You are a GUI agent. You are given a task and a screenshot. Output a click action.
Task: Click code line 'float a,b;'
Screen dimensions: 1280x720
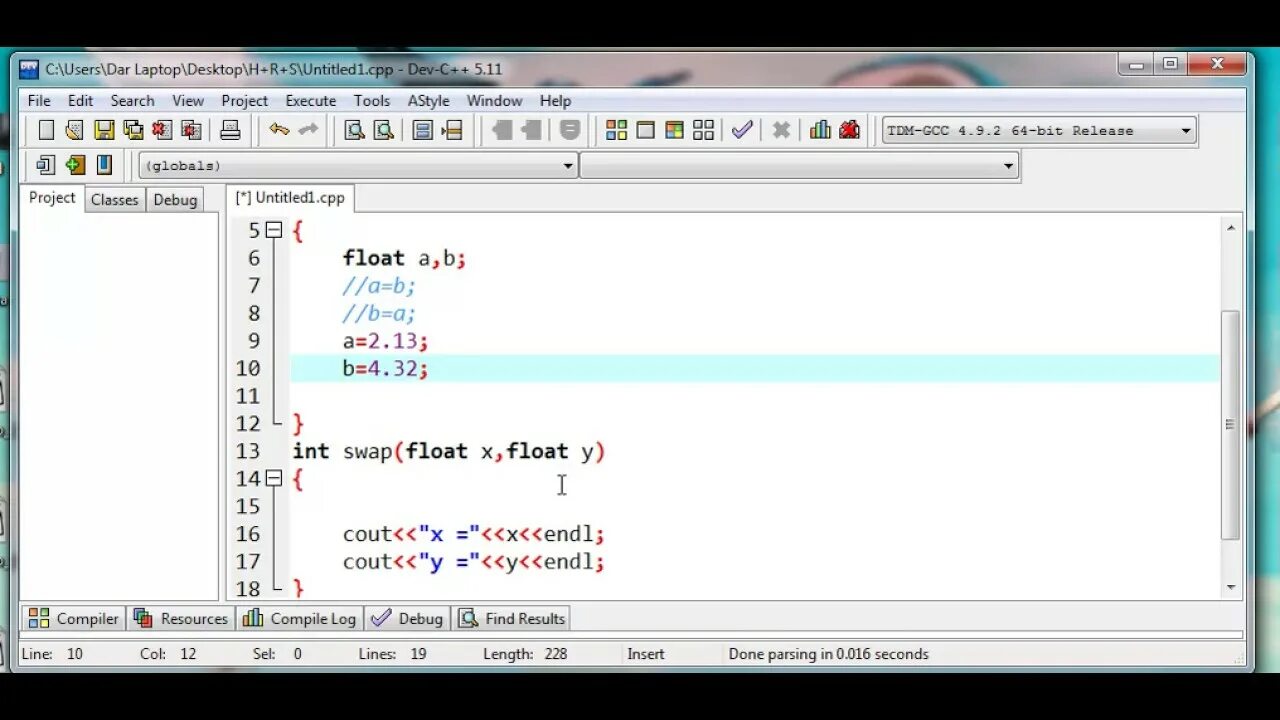tap(404, 258)
